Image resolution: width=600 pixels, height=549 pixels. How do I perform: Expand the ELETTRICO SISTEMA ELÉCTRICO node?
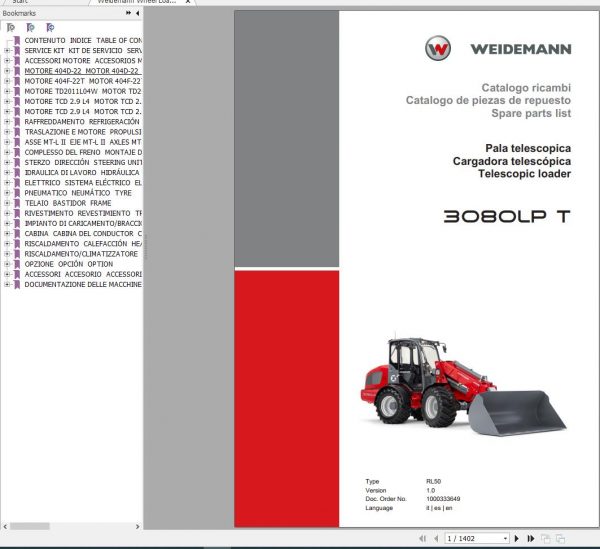(x=7, y=183)
